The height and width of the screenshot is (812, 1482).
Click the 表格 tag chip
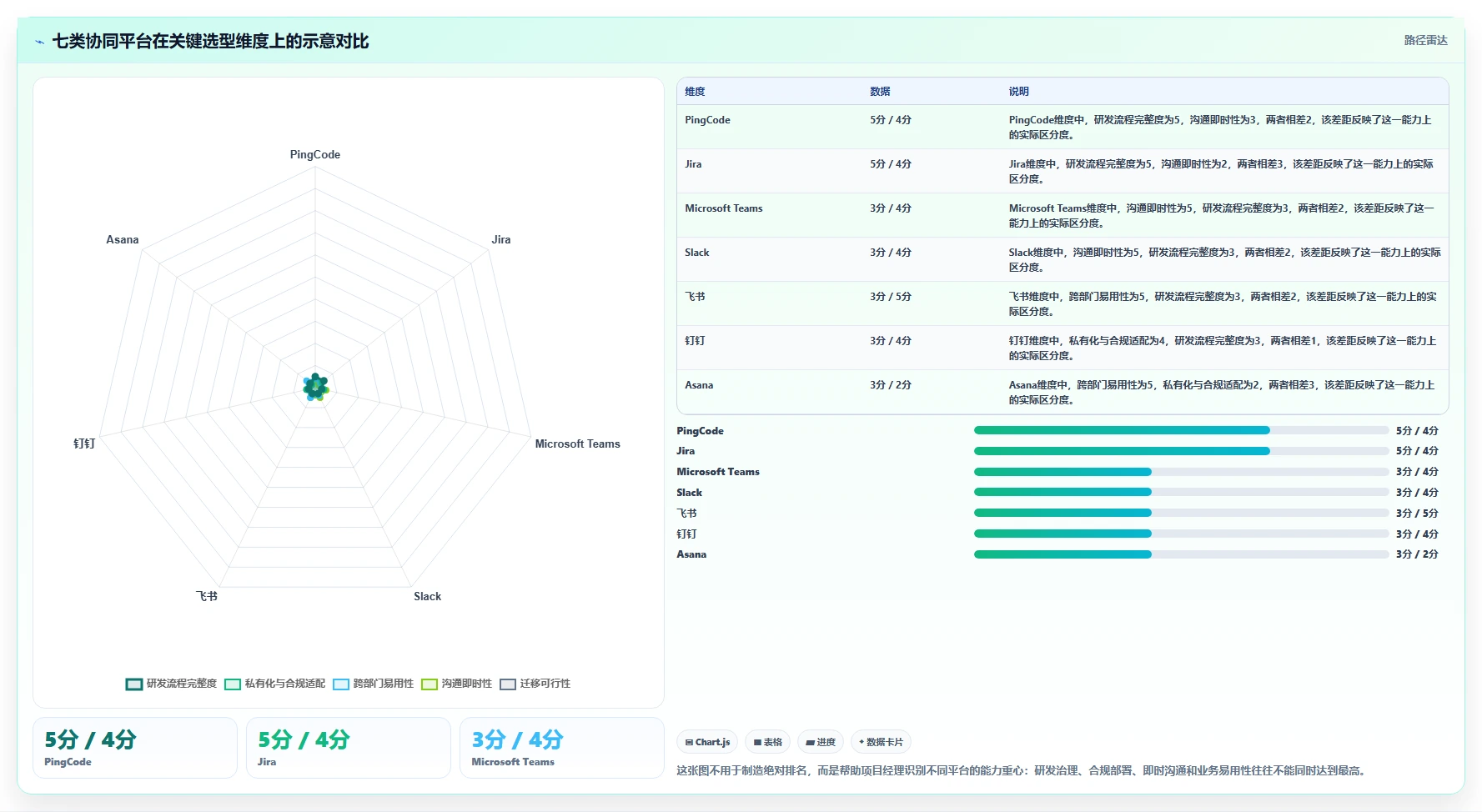point(767,742)
